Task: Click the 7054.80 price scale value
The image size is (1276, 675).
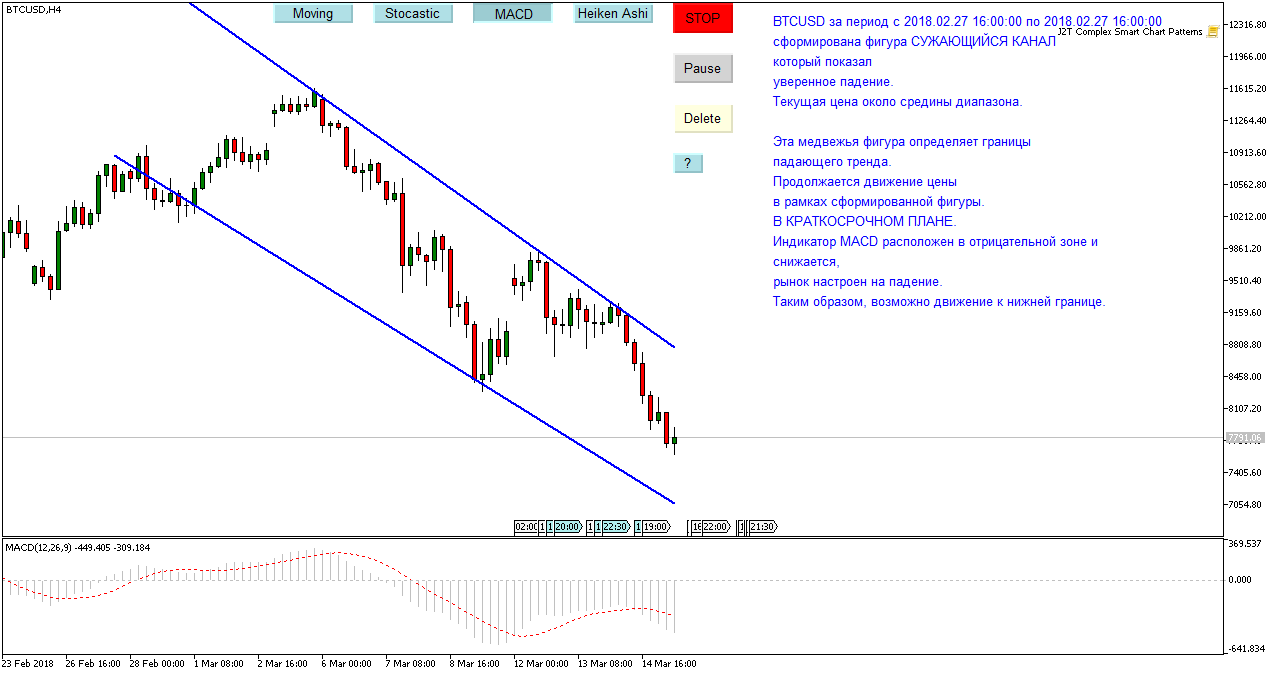Action: [x=1246, y=504]
